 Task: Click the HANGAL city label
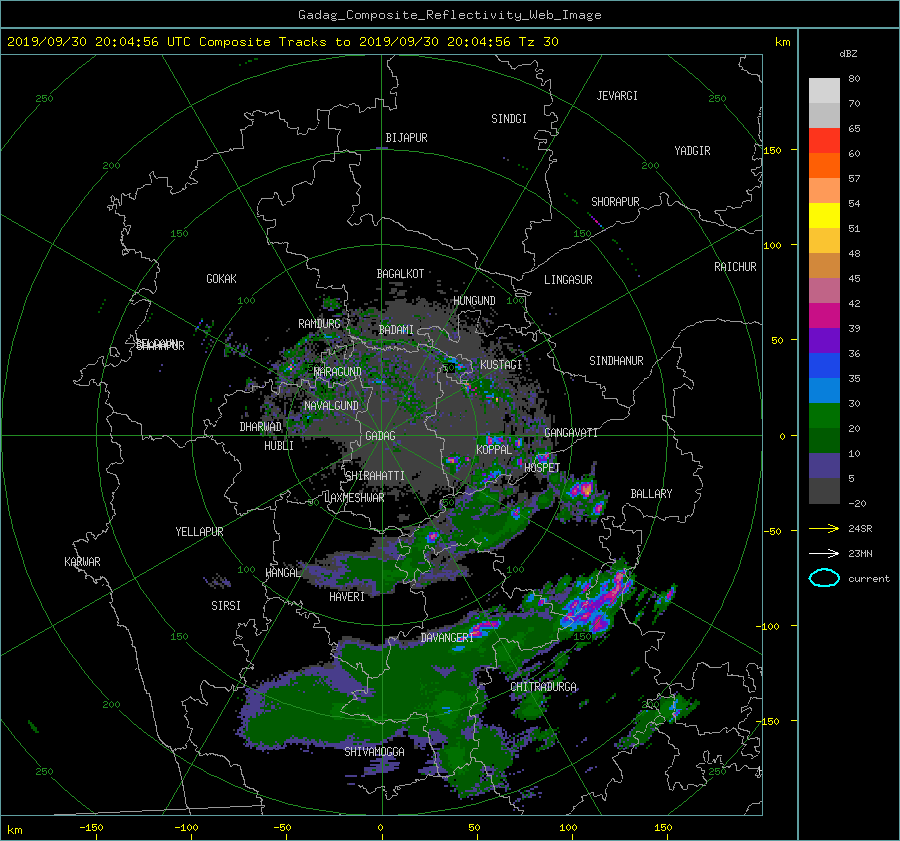click(x=282, y=573)
